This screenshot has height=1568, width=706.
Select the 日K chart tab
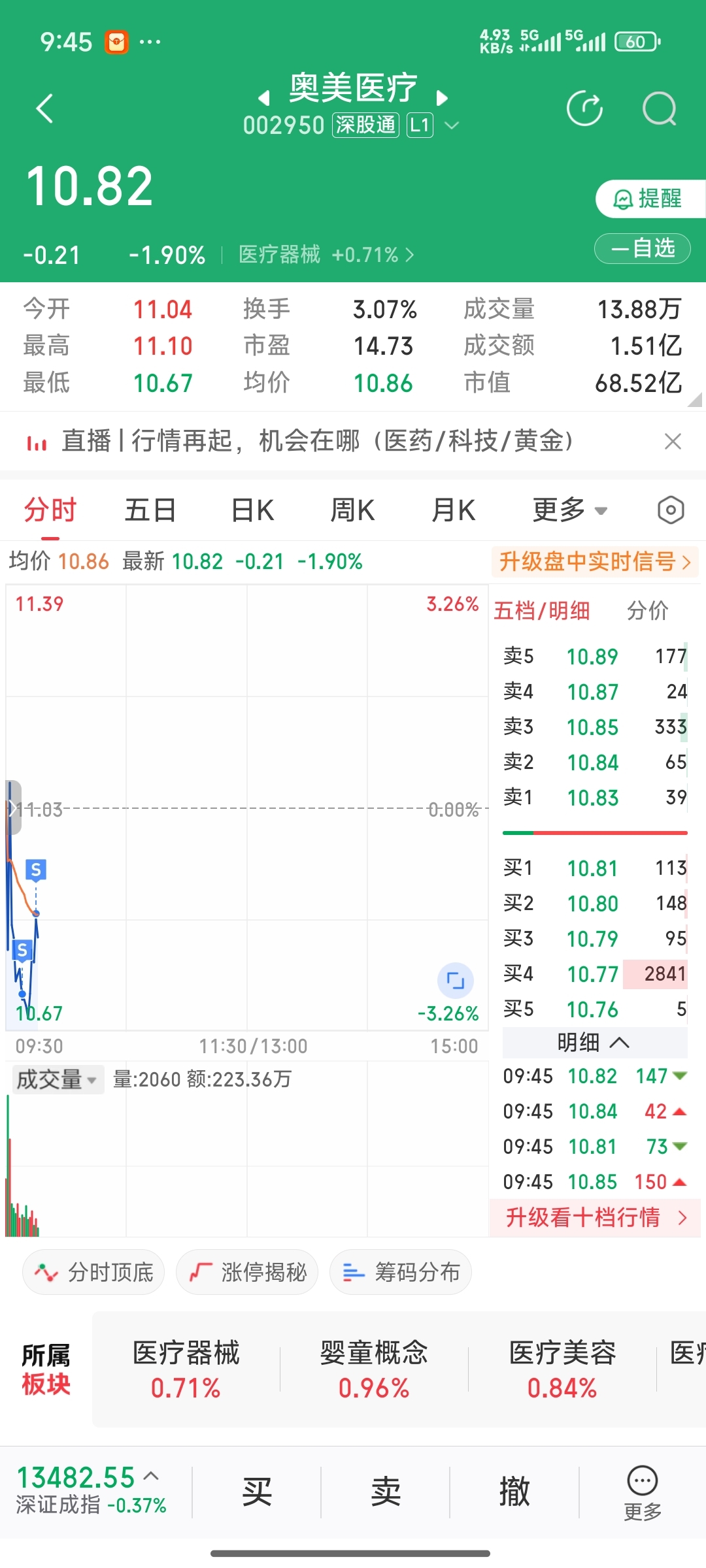coord(252,510)
